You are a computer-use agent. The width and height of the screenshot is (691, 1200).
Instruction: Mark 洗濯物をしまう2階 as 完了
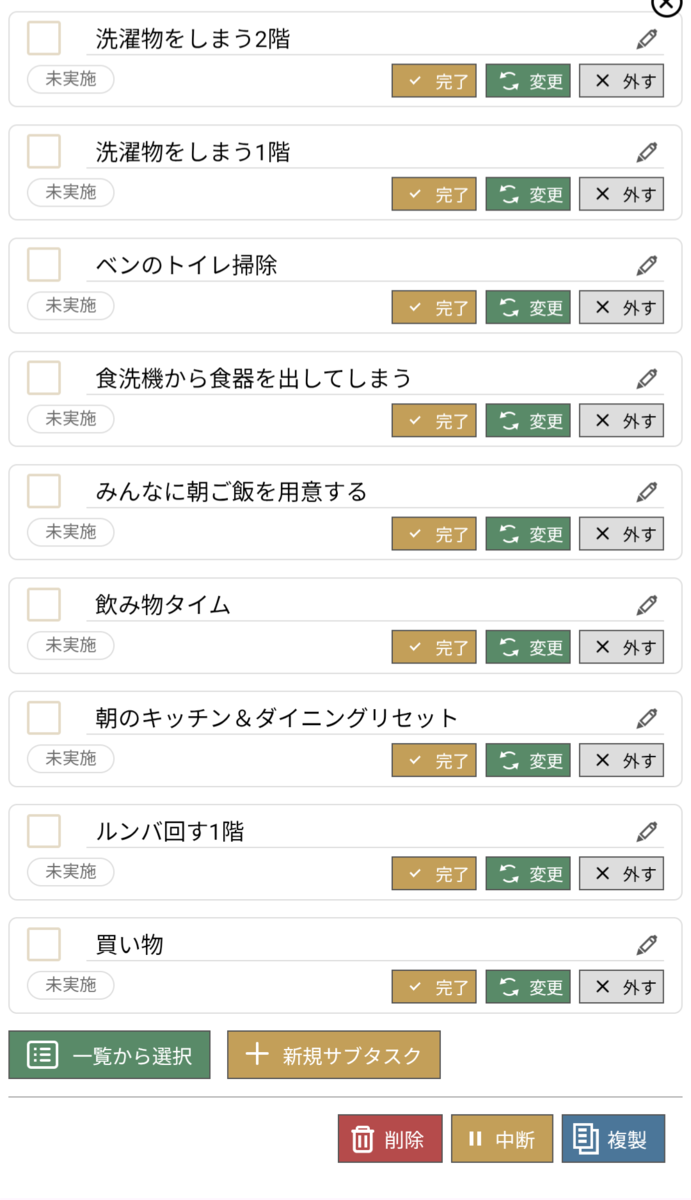(434, 82)
